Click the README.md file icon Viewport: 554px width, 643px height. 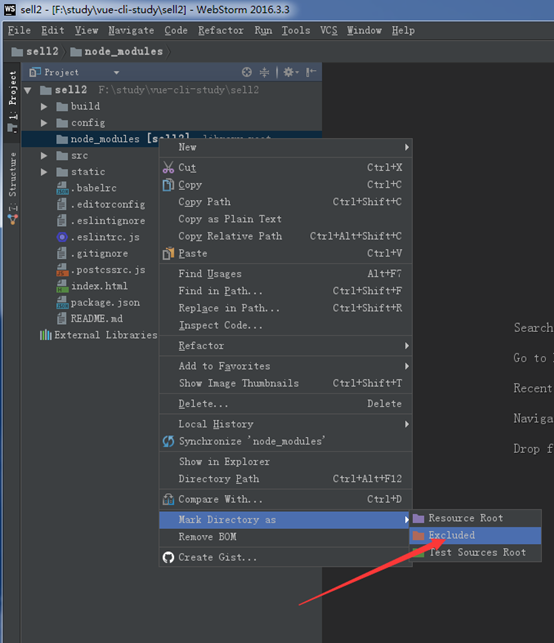click(62, 319)
